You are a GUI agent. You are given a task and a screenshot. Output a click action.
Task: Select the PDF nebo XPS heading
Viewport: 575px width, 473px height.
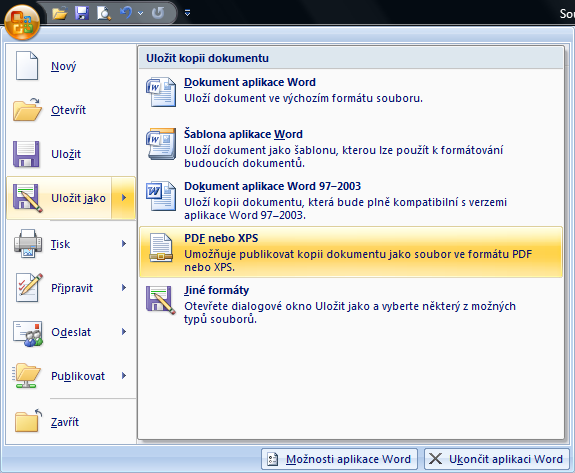(221, 238)
